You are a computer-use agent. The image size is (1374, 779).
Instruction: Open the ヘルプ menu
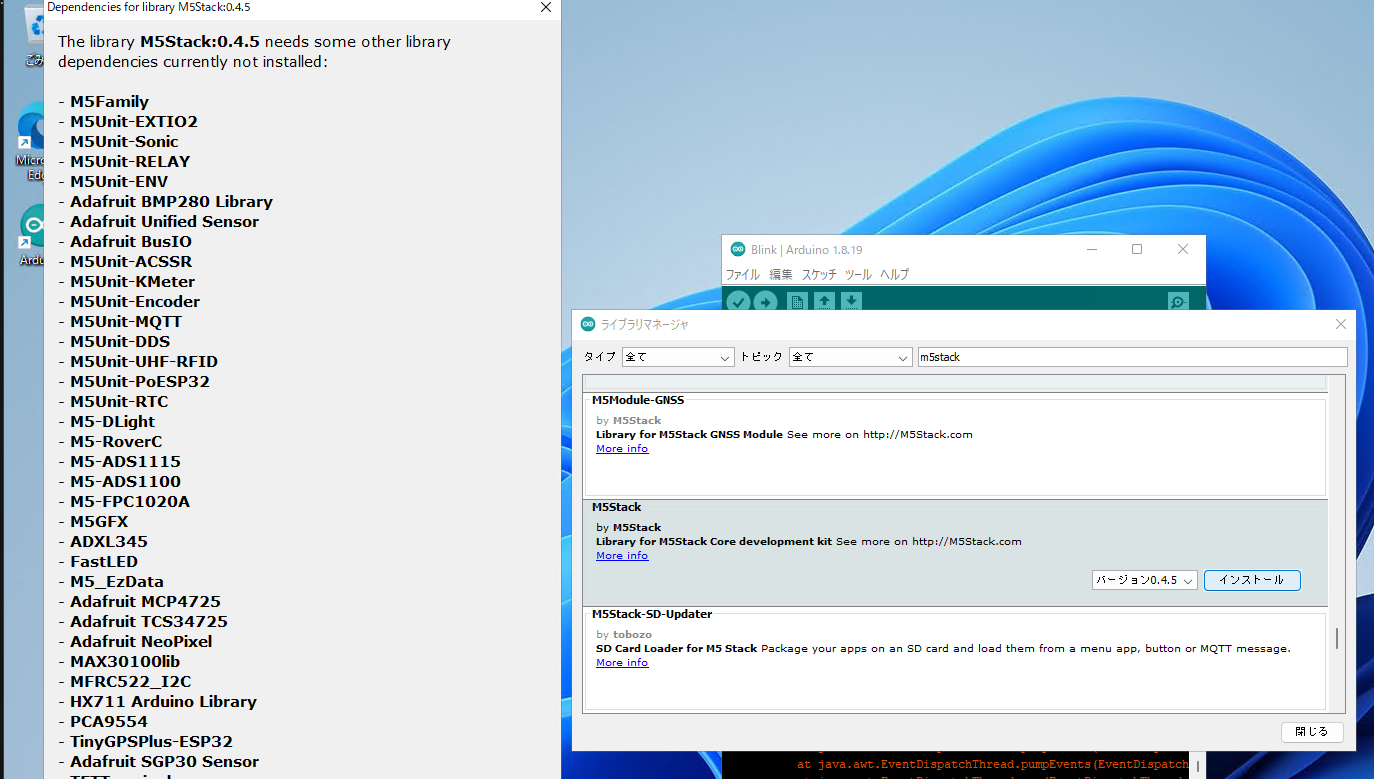(x=894, y=274)
